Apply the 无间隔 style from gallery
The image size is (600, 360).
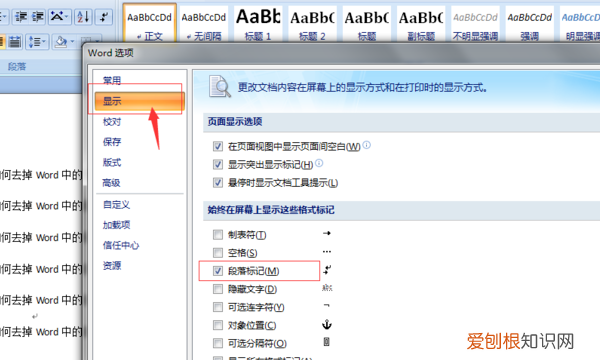[204, 24]
